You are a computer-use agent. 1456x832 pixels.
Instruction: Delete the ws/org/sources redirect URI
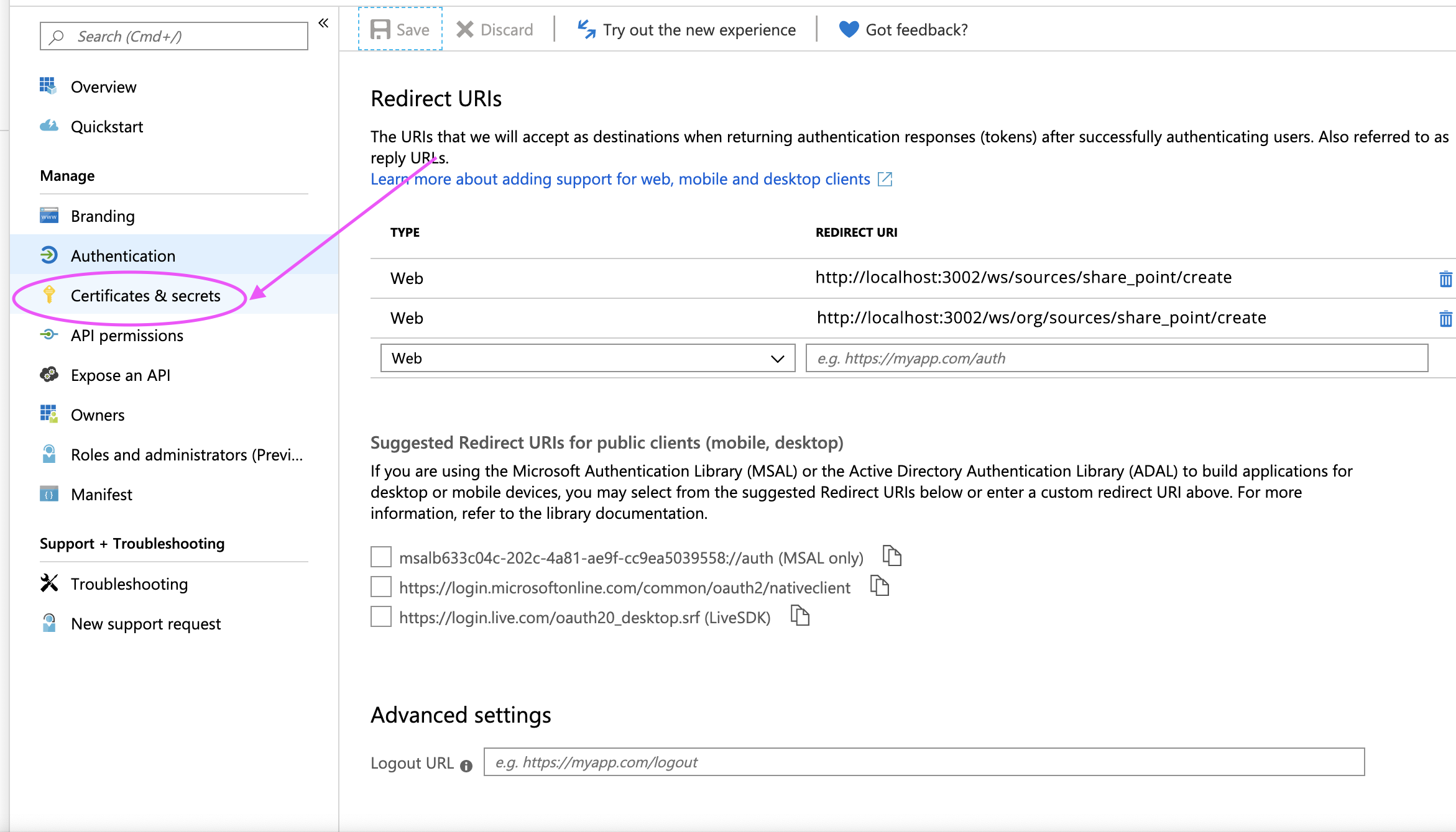click(1445, 319)
